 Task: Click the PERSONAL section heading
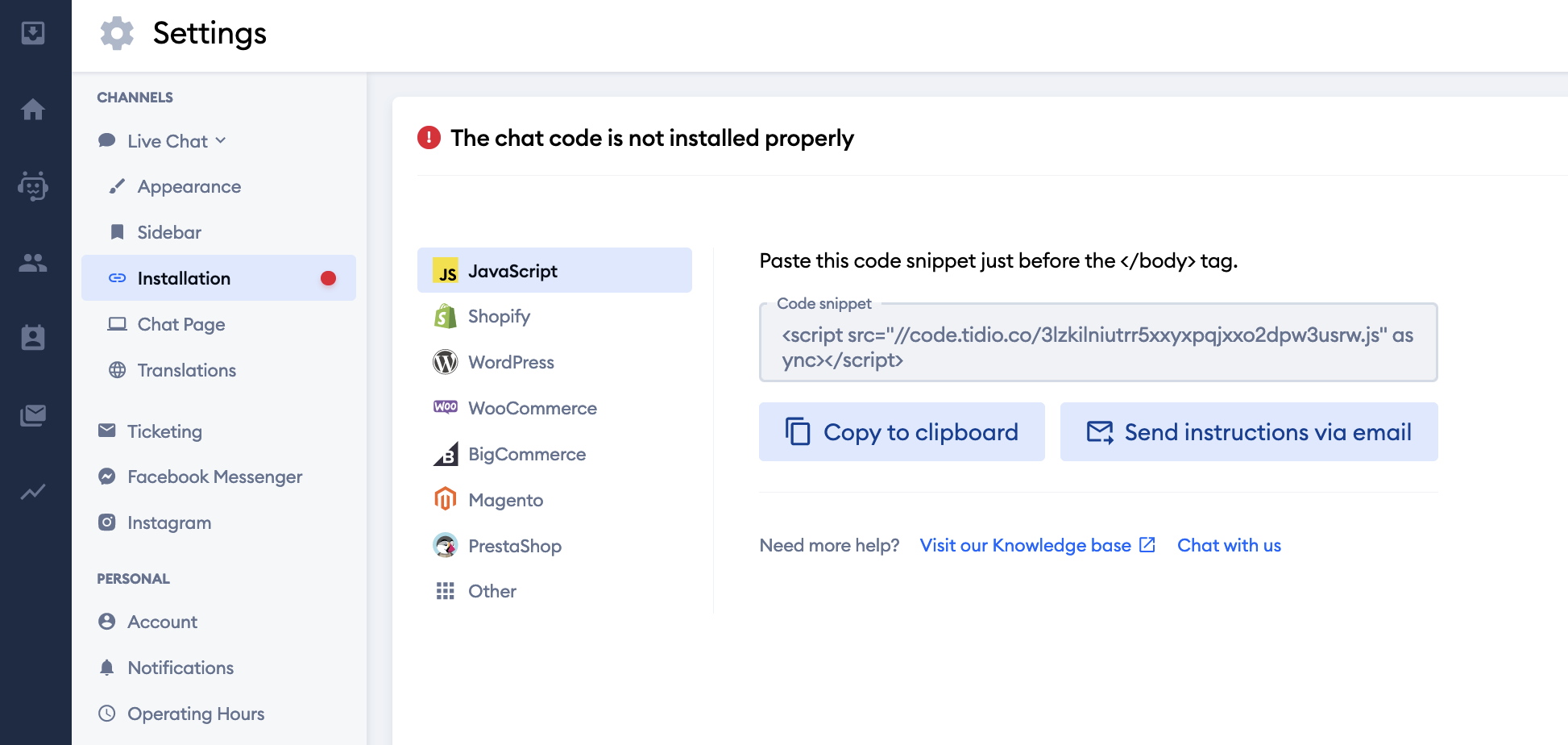(133, 579)
